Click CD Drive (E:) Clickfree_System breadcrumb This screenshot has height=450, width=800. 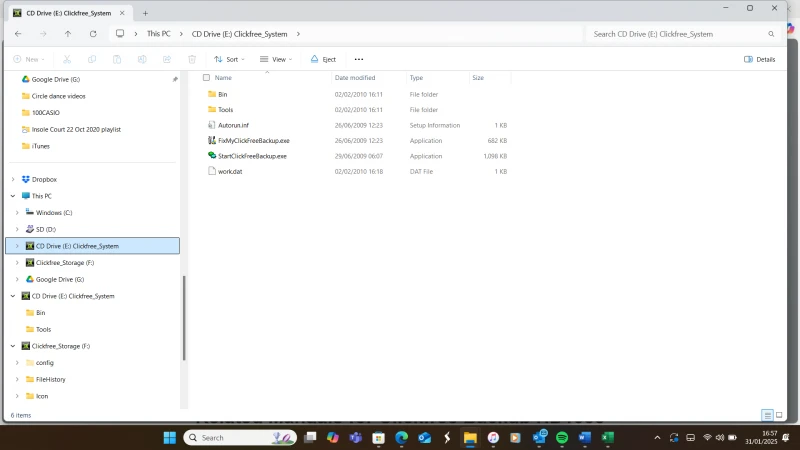(239, 34)
